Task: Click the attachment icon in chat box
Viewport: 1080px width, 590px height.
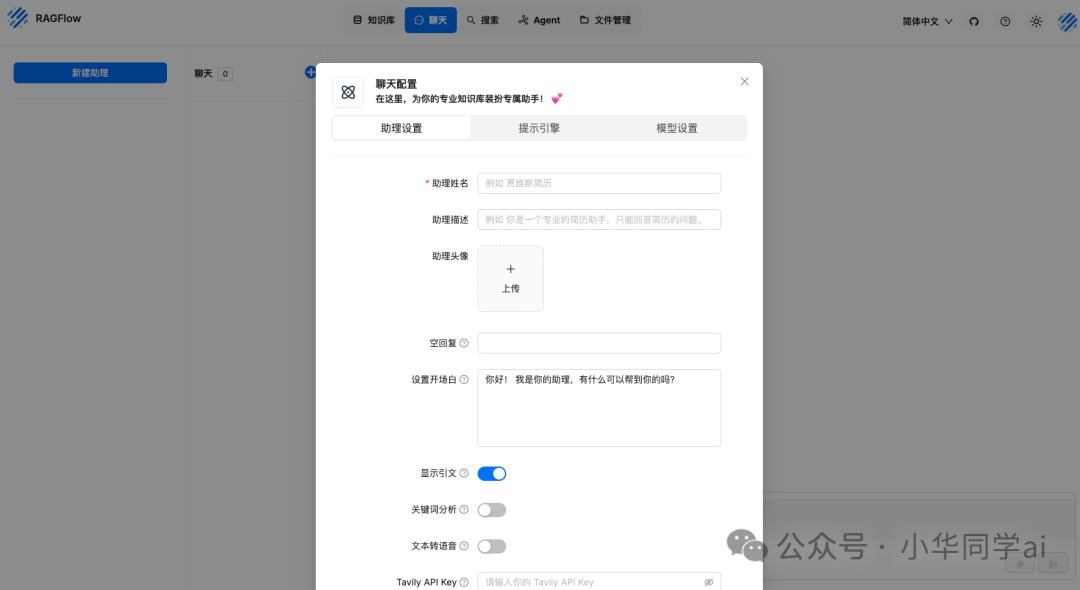Action: coord(1020,564)
